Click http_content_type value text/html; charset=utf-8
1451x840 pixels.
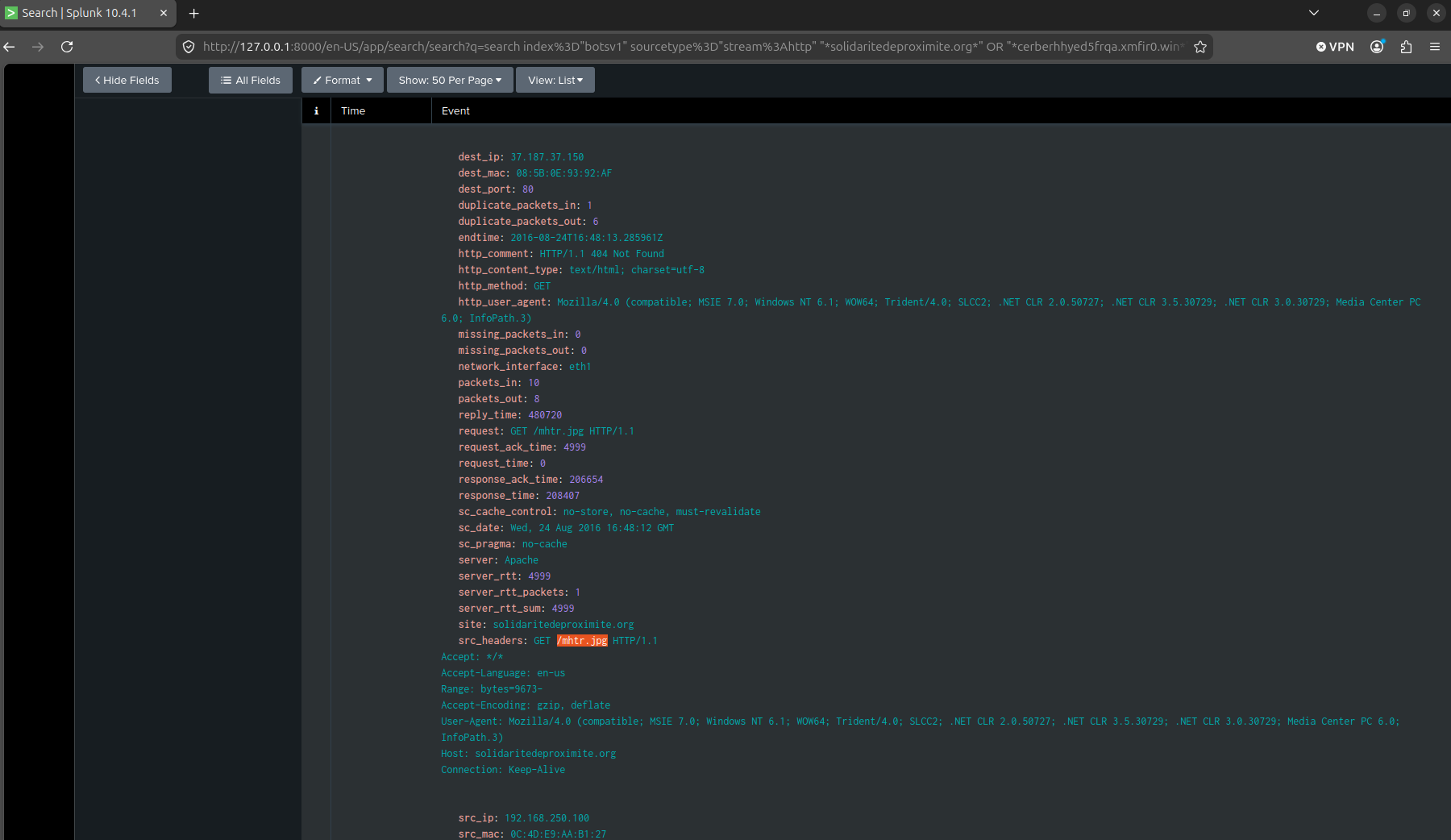[637, 270]
